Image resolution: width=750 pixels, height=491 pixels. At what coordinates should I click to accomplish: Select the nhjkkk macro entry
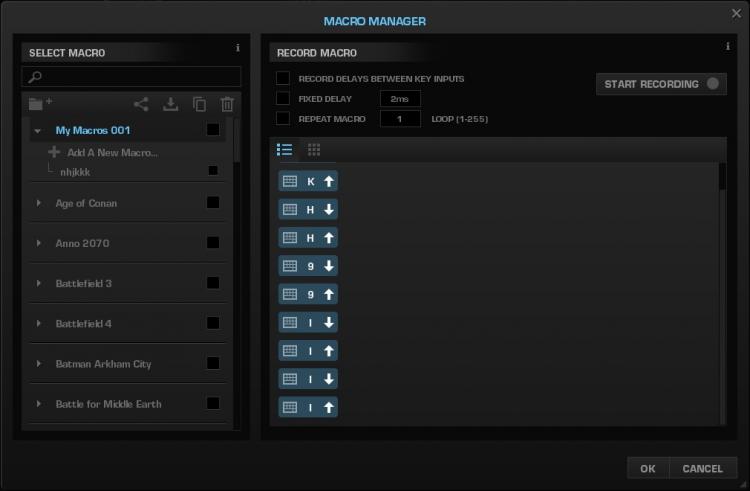[x=75, y=172]
